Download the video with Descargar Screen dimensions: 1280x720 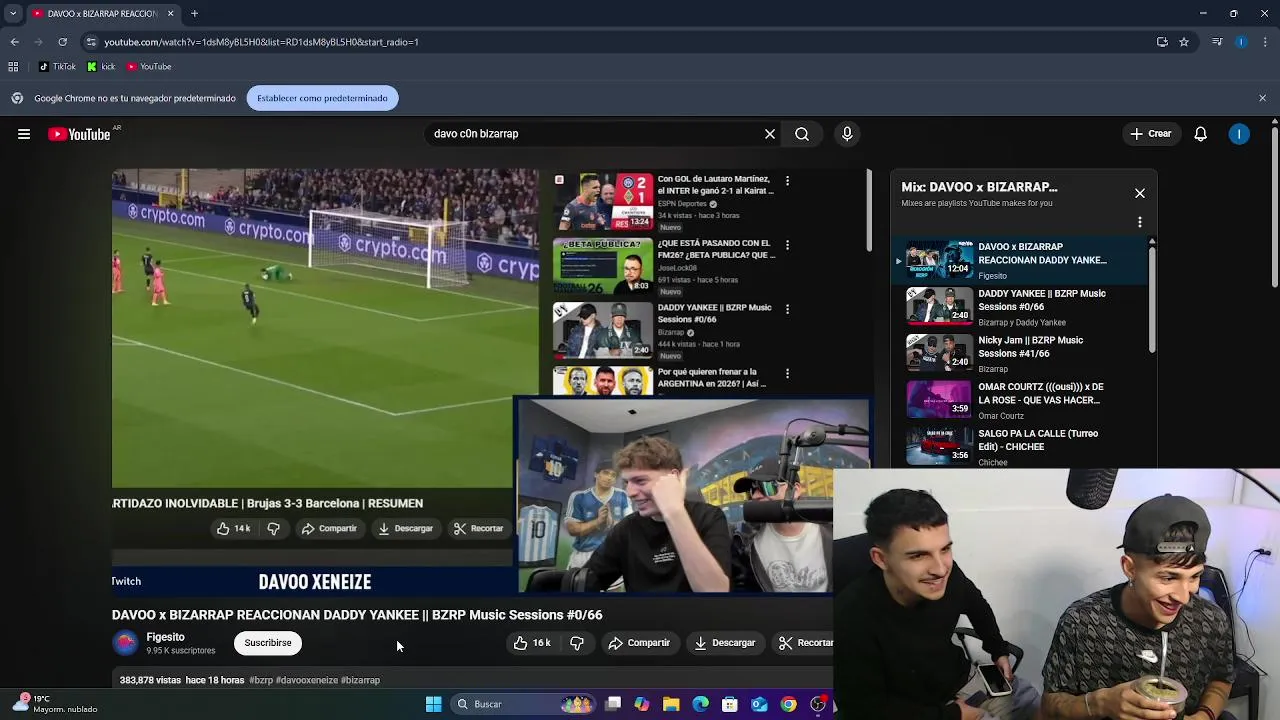(x=724, y=643)
